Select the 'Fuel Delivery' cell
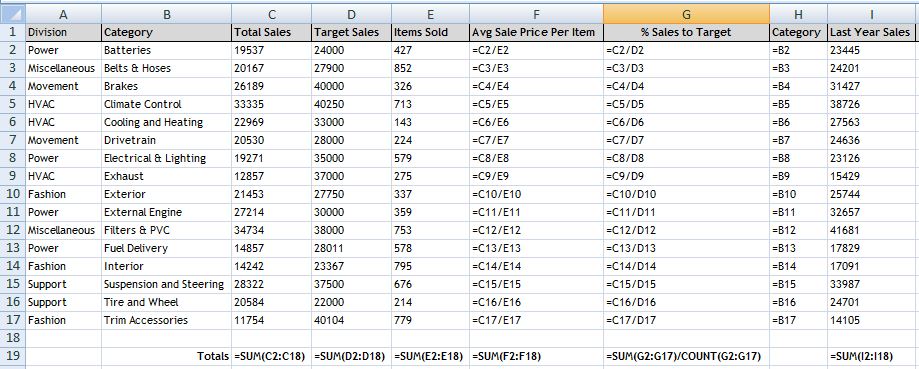Image resolution: width=919 pixels, height=369 pixels. (x=166, y=248)
